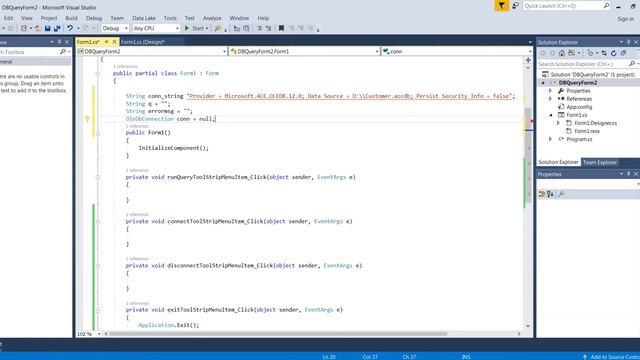Screen dimensions: 640x360
Task: Click the Home icon in Solution Explorer
Action: coord(562,53)
